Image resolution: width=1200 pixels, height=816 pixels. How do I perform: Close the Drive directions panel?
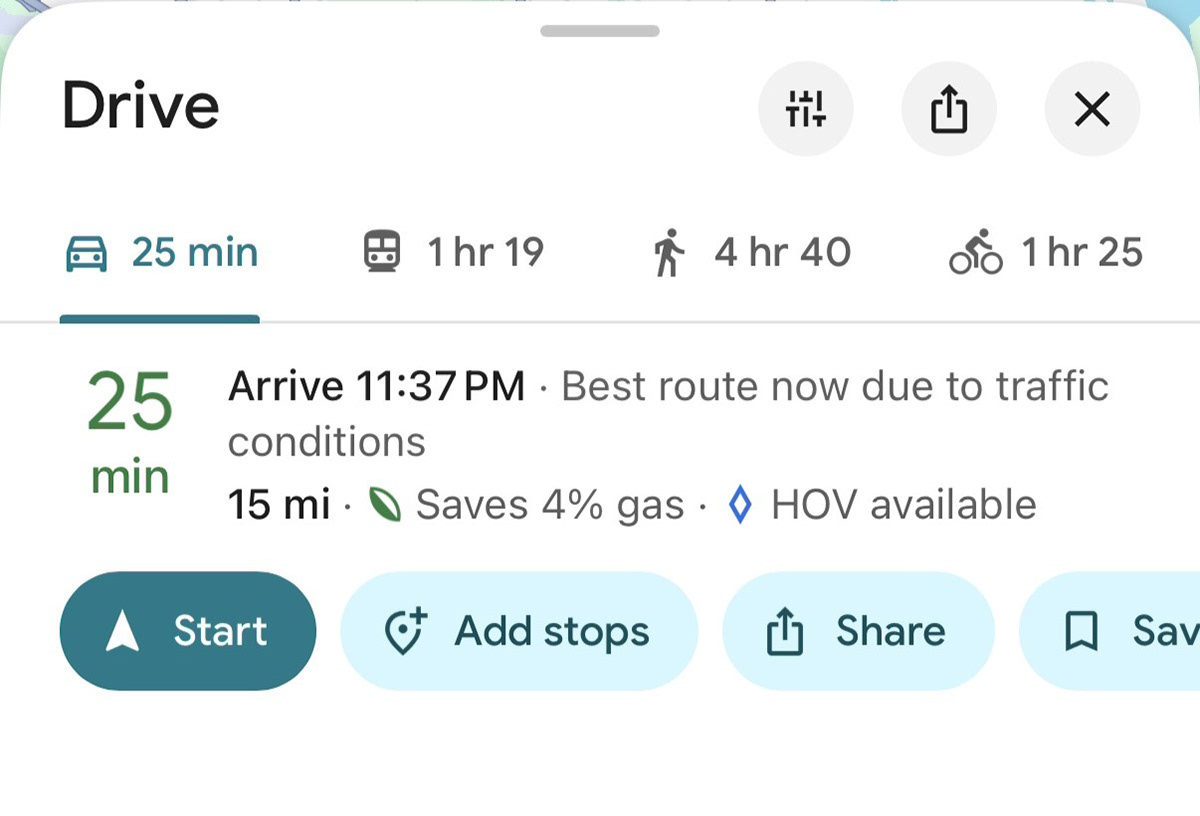click(1091, 109)
